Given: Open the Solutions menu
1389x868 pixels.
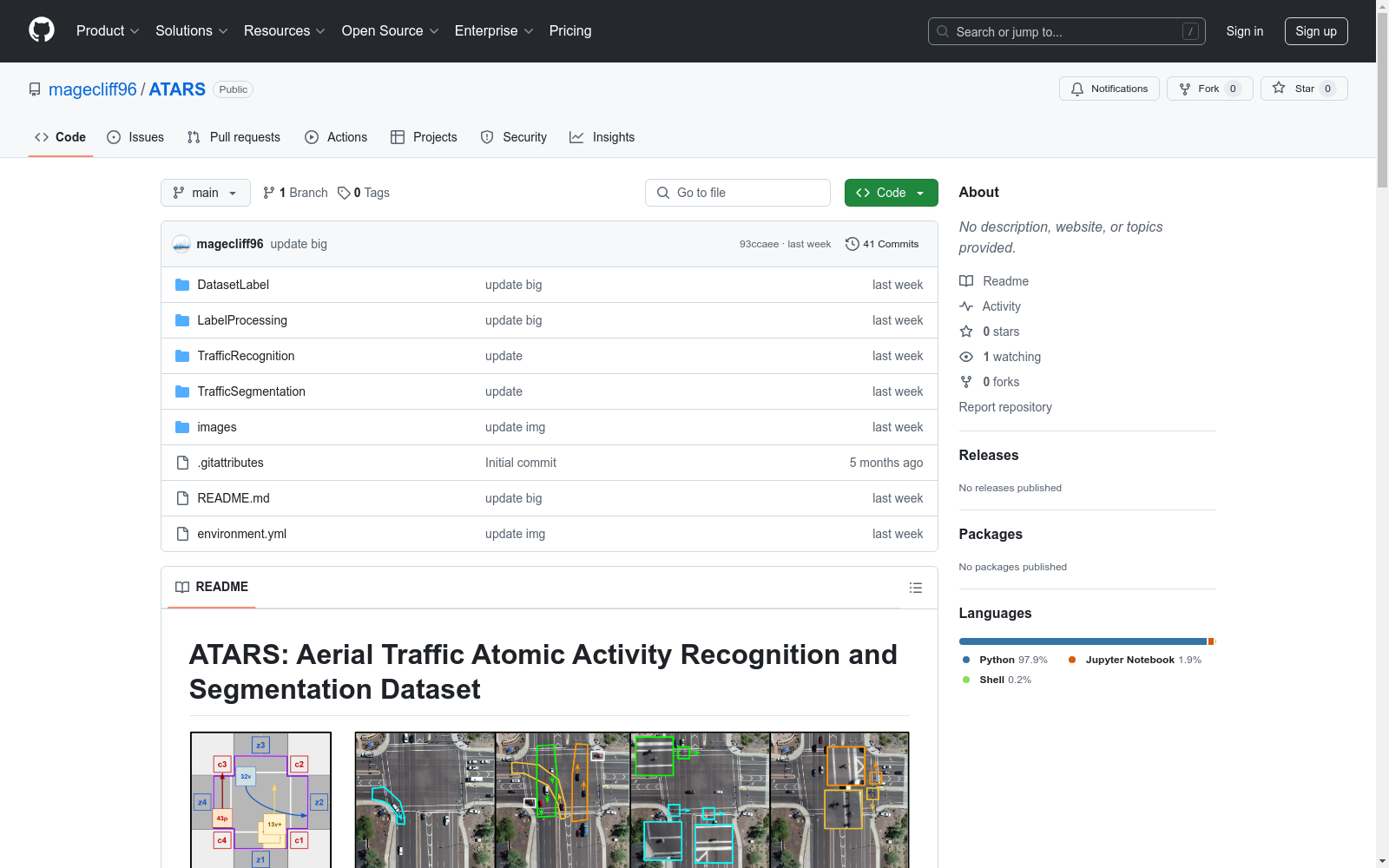Looking at the screenshot, I should [191, 31].
